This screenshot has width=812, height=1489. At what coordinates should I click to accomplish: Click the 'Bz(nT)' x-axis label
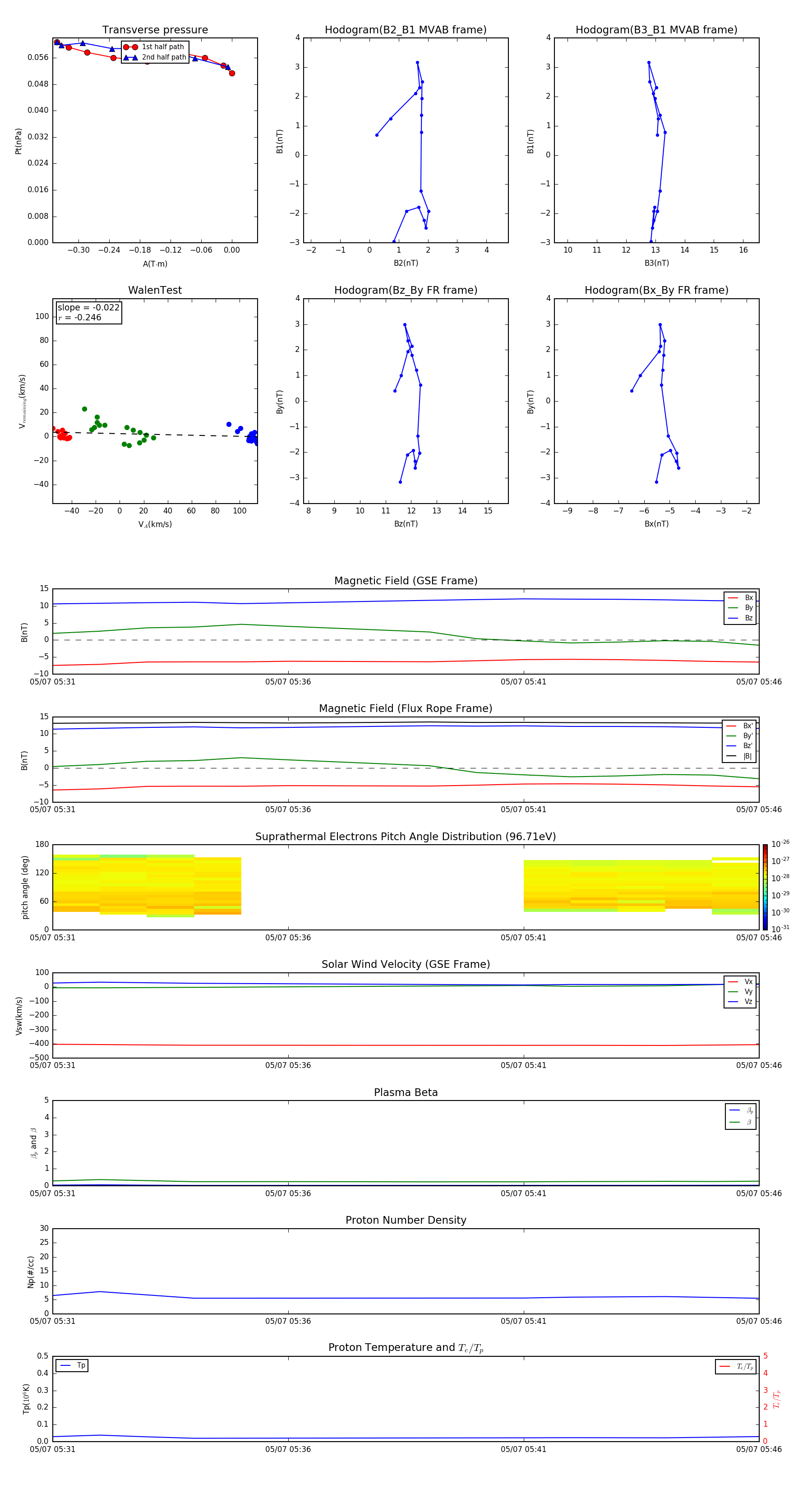[x=406, y=524]
